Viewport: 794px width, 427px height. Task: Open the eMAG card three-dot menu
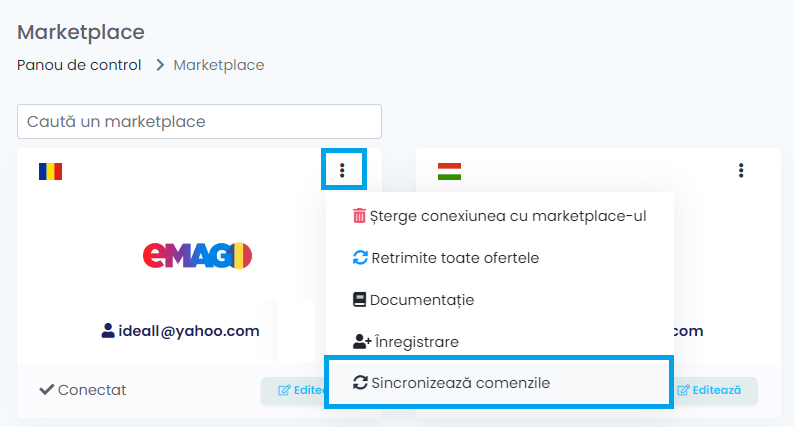(x=342, y=170)
